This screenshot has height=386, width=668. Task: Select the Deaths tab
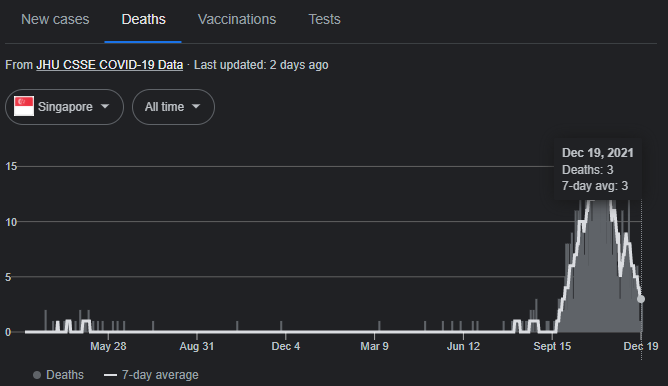tap(143, 19)
